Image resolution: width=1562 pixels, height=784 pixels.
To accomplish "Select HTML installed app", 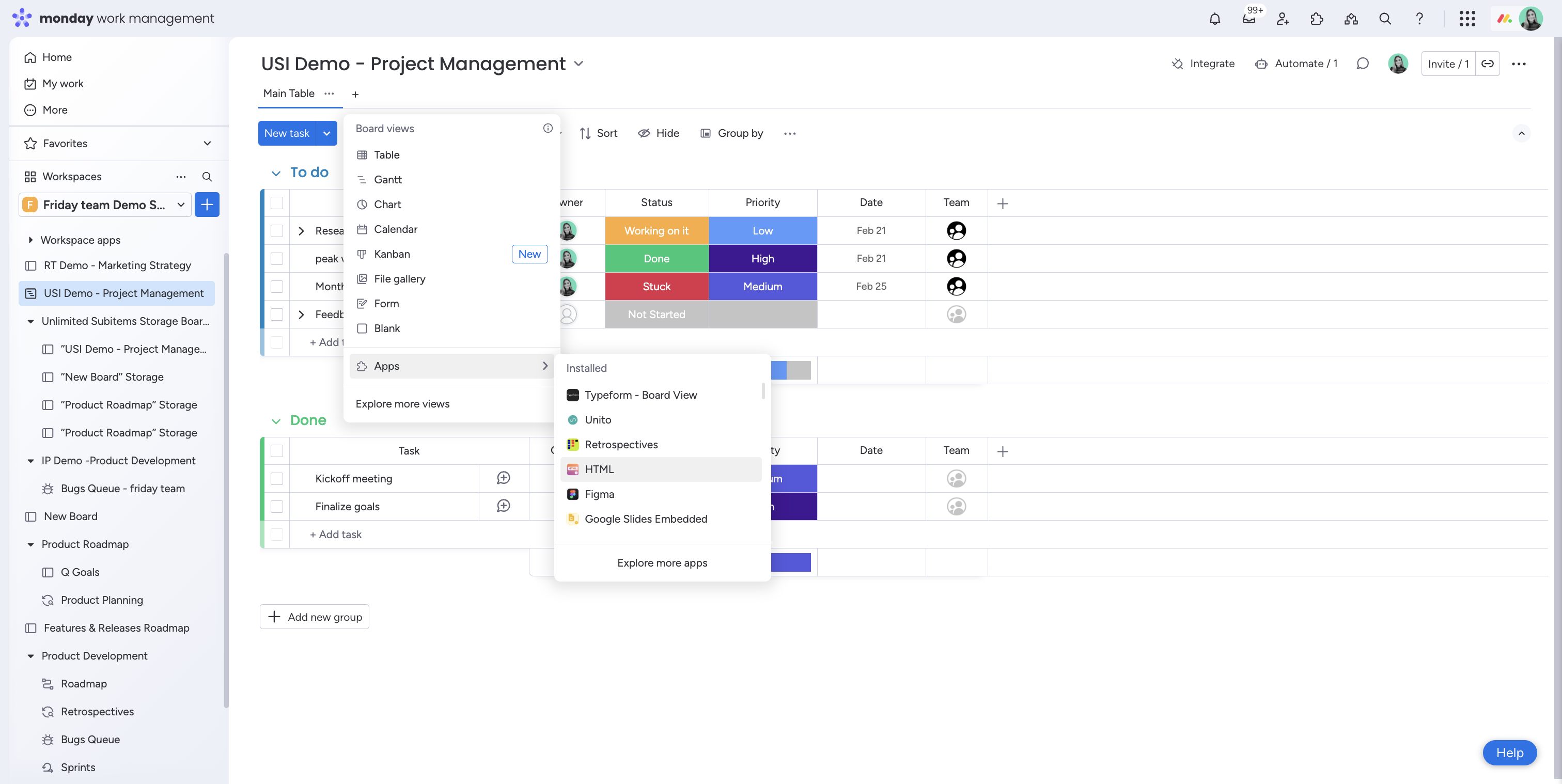I will pos(661,469).
